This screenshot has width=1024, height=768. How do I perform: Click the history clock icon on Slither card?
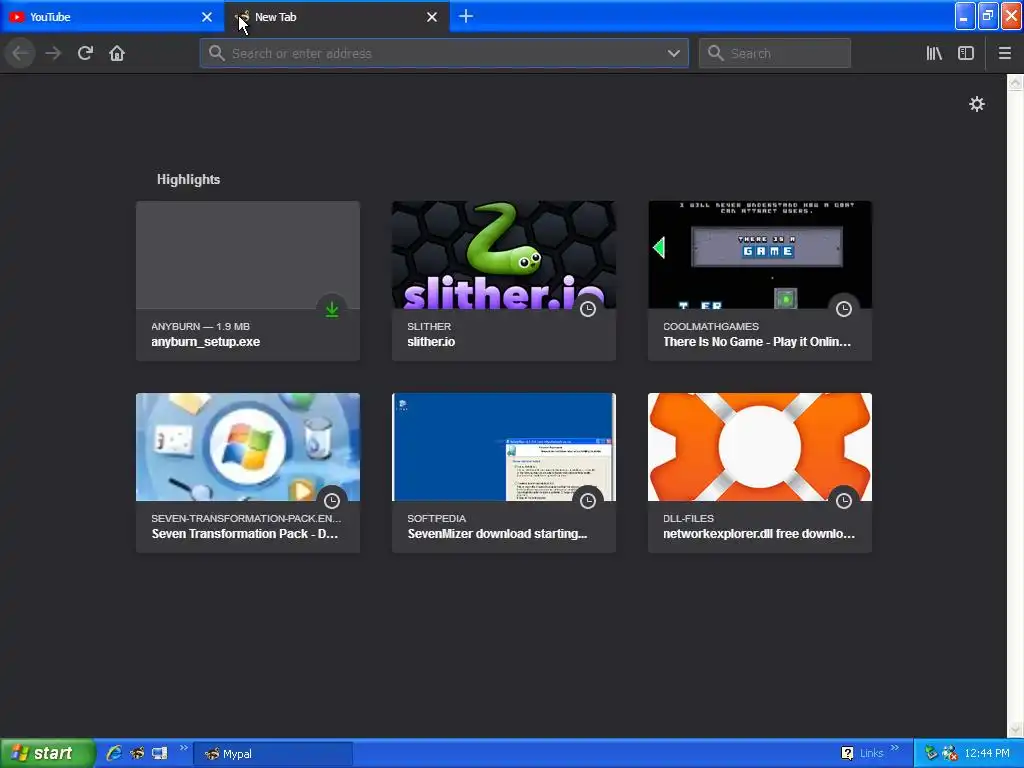pos(588,310)
